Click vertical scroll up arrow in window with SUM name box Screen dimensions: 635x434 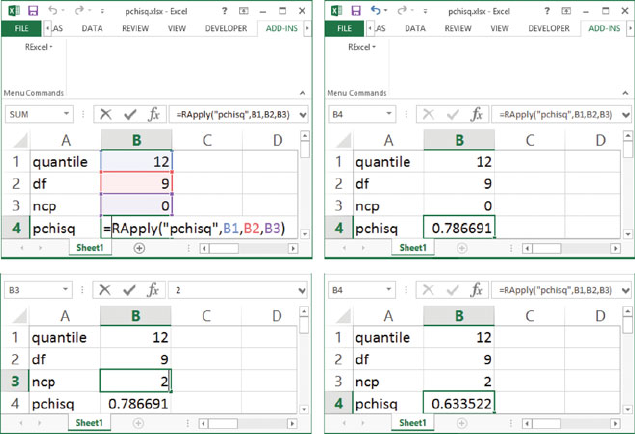tap(305, 136)
